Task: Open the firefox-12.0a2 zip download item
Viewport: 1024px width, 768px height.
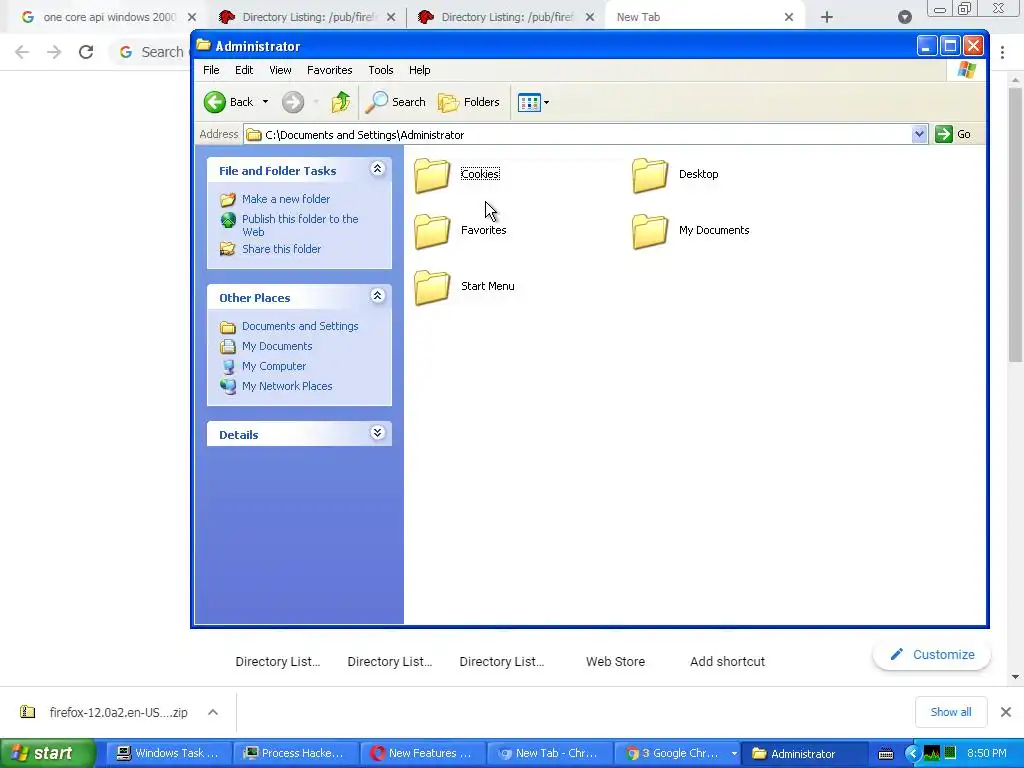Action: (x=104, y=712)
